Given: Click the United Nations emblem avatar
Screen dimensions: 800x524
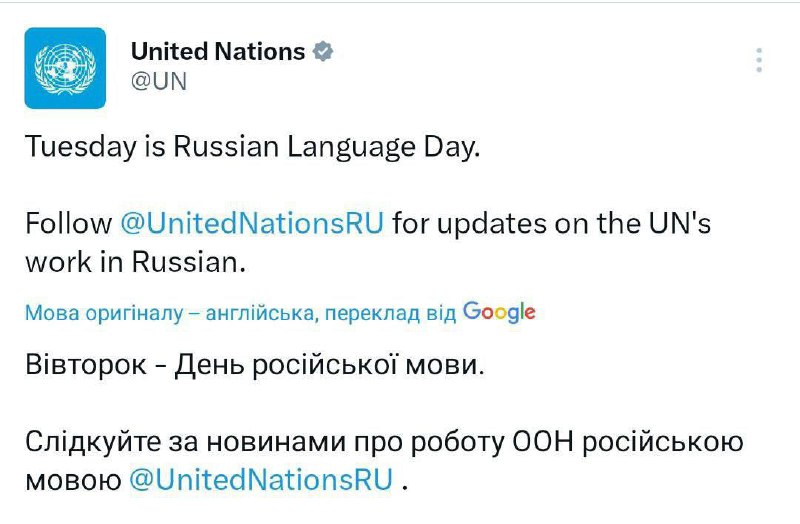Looking at the screenshot, I should [x=65, y=68].
